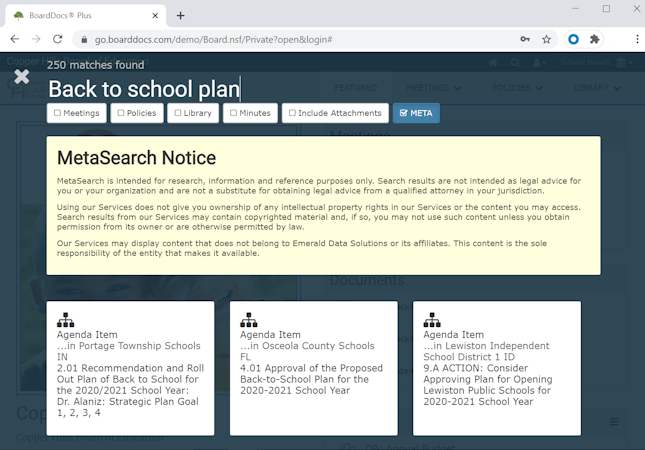
Task: Select the FEATURED tab
Action: (x=356, y=88)
